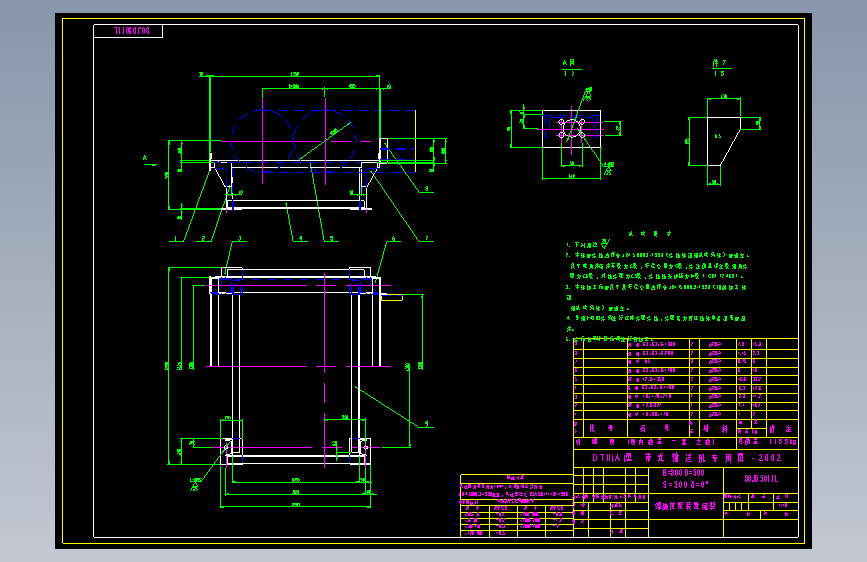Click part callout number 8 beside front view
The image size is (867, 562).
(426, 189)
